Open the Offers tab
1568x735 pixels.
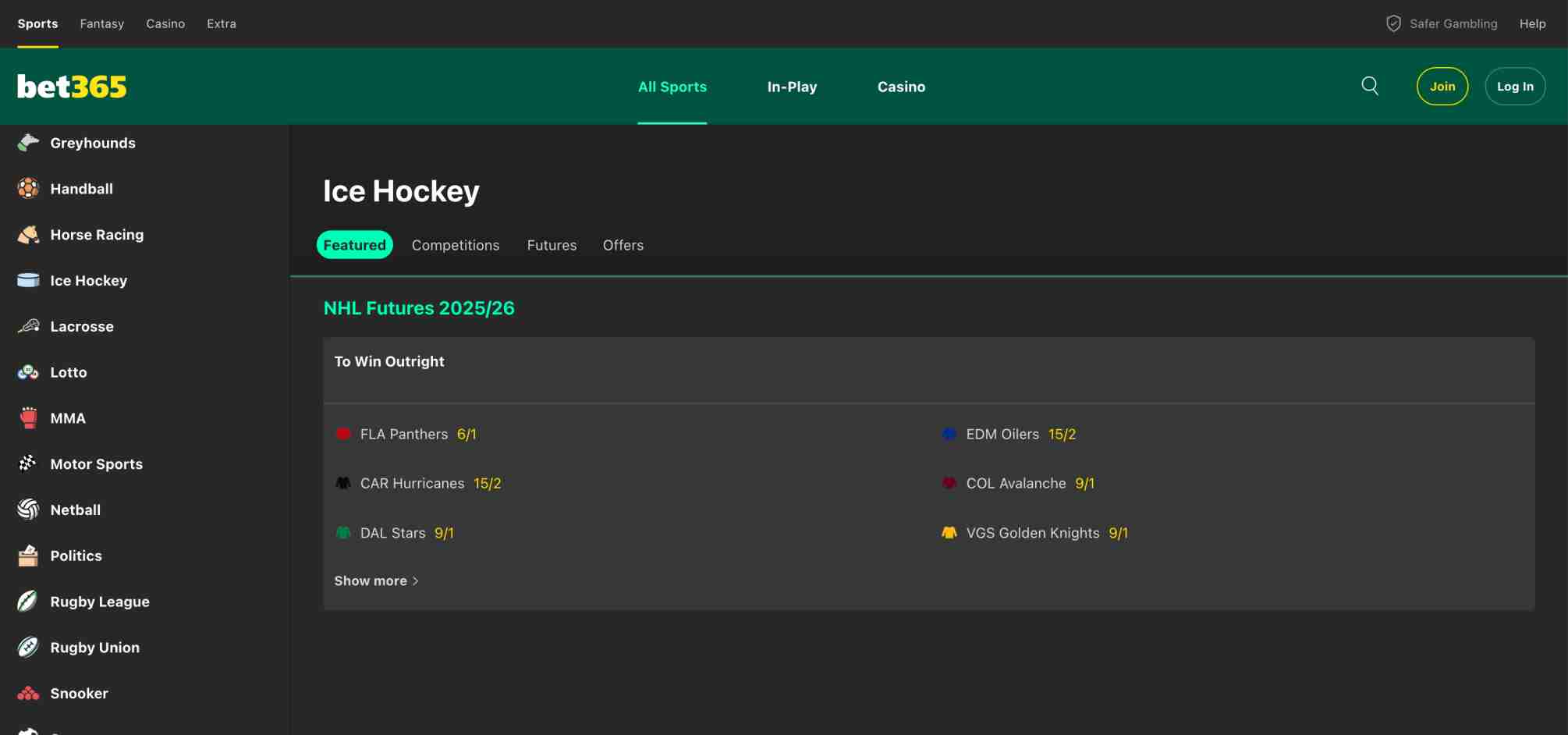[x=623, y=245]
